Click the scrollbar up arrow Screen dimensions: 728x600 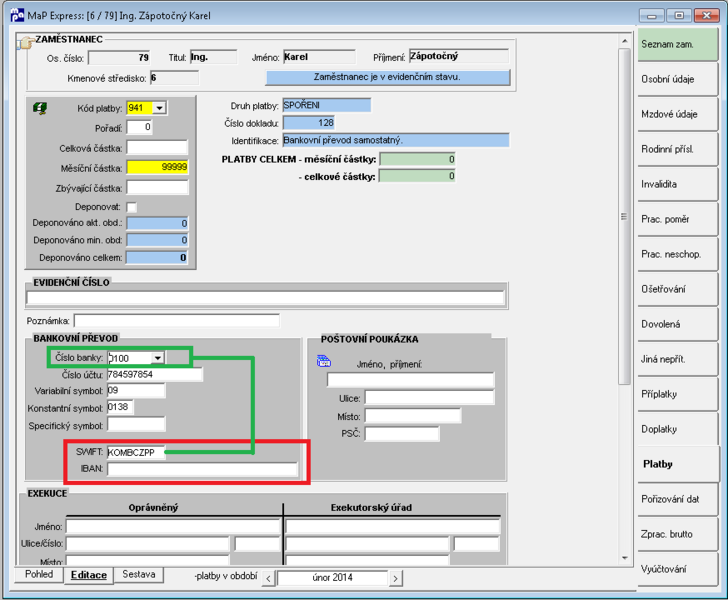coord(624,41)
